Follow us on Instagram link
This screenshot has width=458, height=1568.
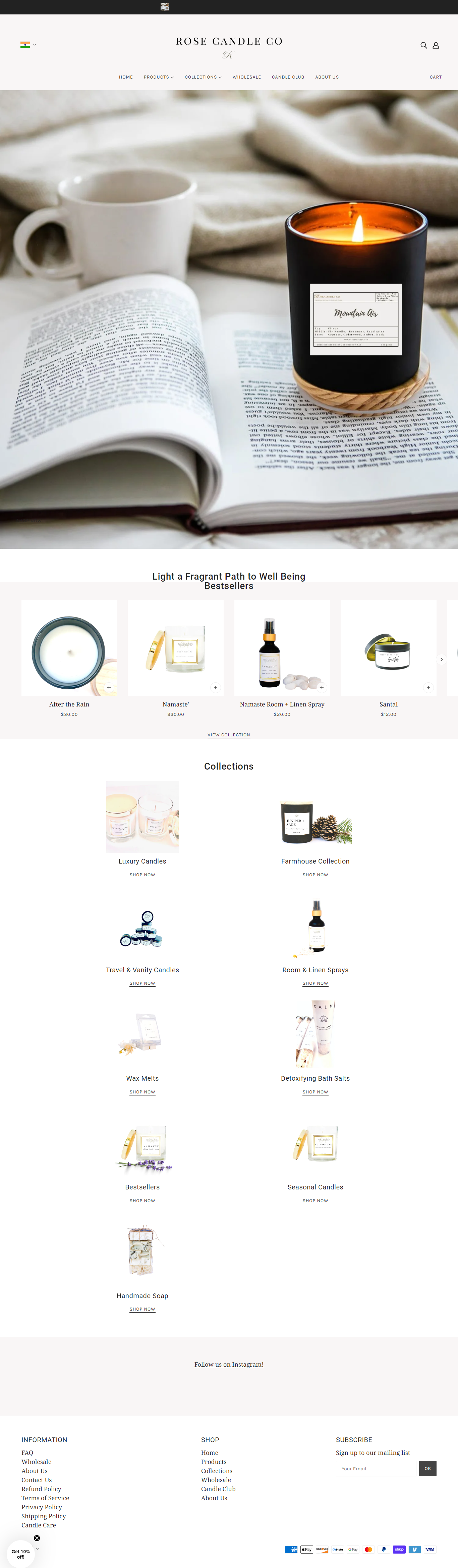pos(229,1364)
